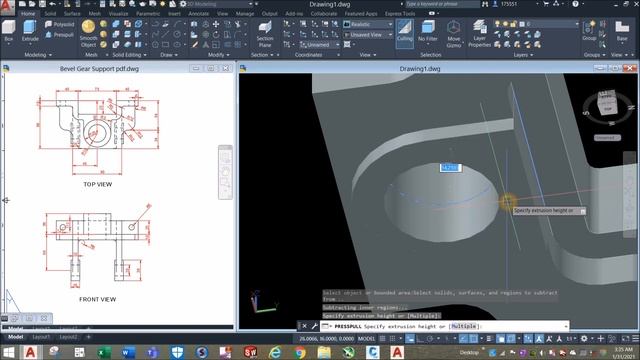Viewport: 640px width, 360px height.
Task: Switch to the Home ribbon tab
Action: click(x=28, y=13)
